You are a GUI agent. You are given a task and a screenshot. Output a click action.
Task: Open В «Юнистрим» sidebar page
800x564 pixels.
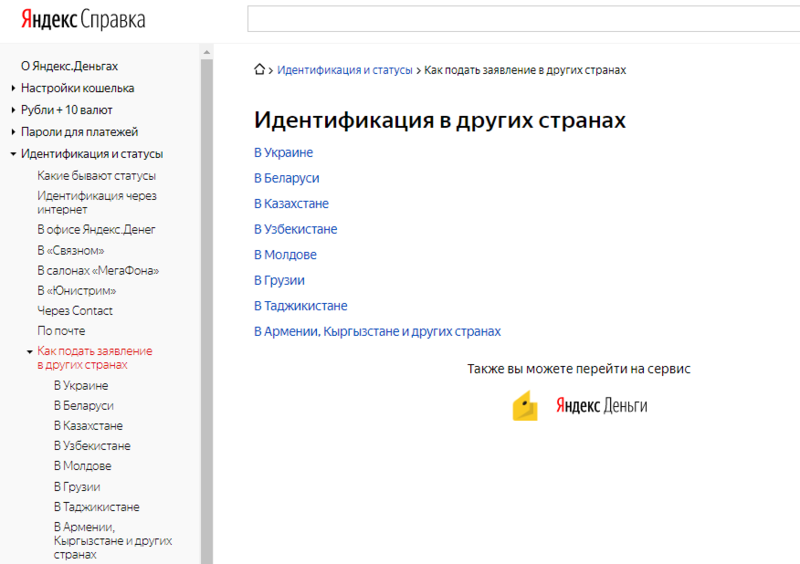click(x=77, y=290)
